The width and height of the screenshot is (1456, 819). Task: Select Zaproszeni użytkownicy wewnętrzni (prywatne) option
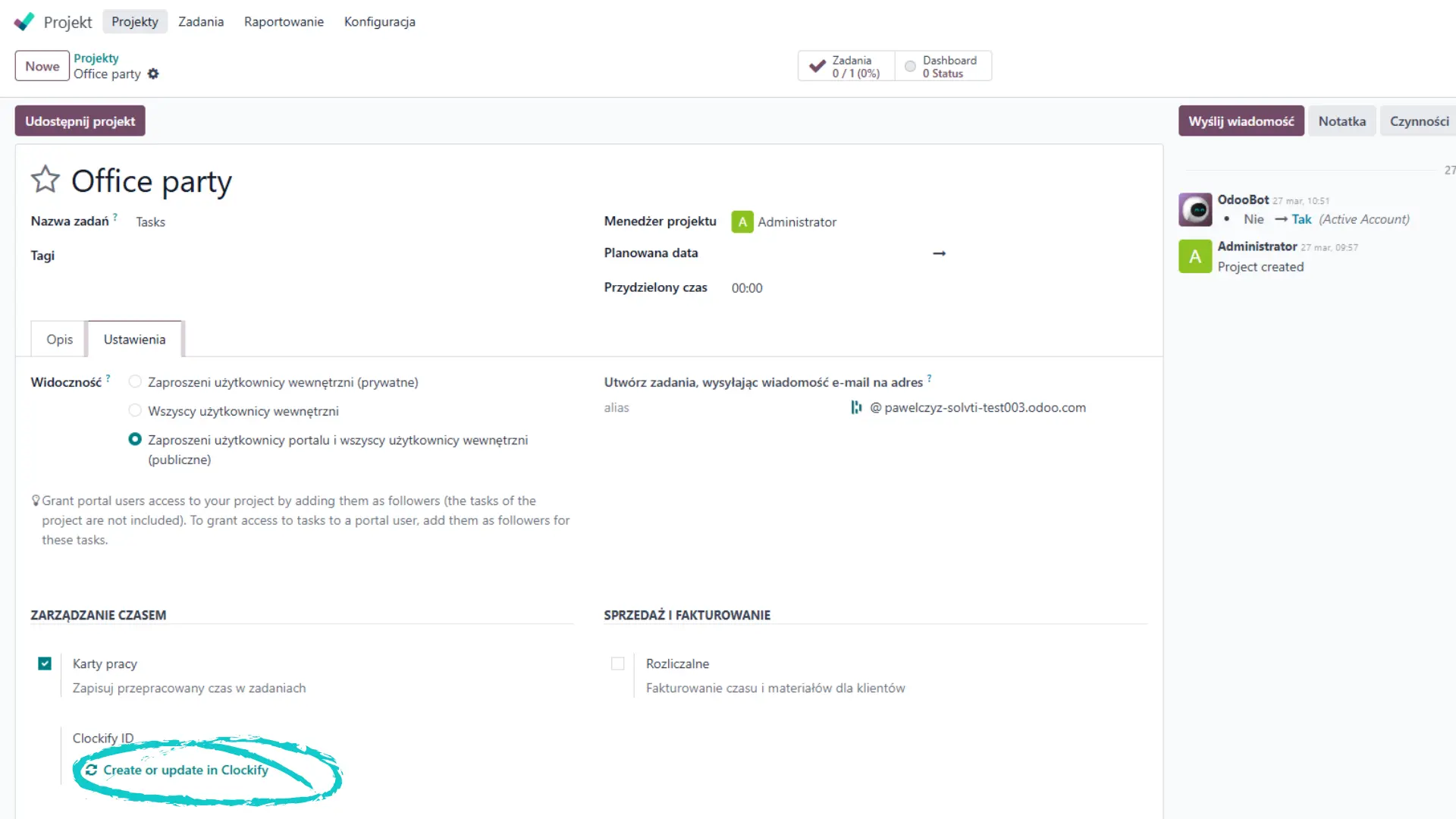[135, 381]
